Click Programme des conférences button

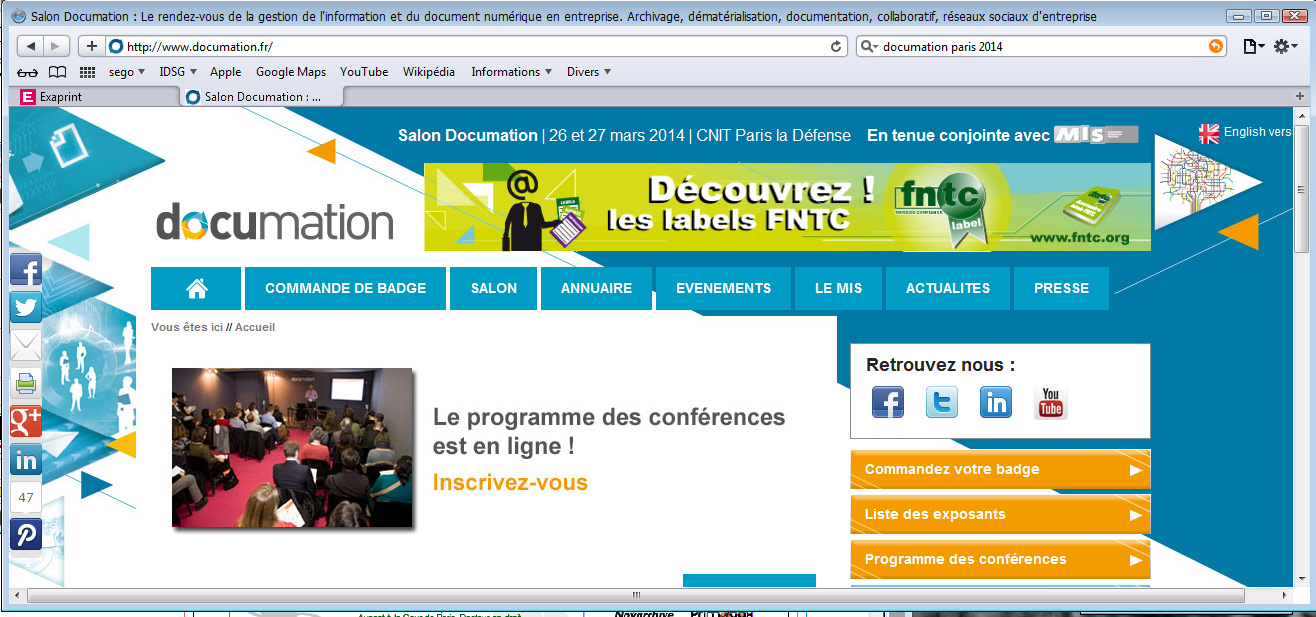coord(1000,559)
